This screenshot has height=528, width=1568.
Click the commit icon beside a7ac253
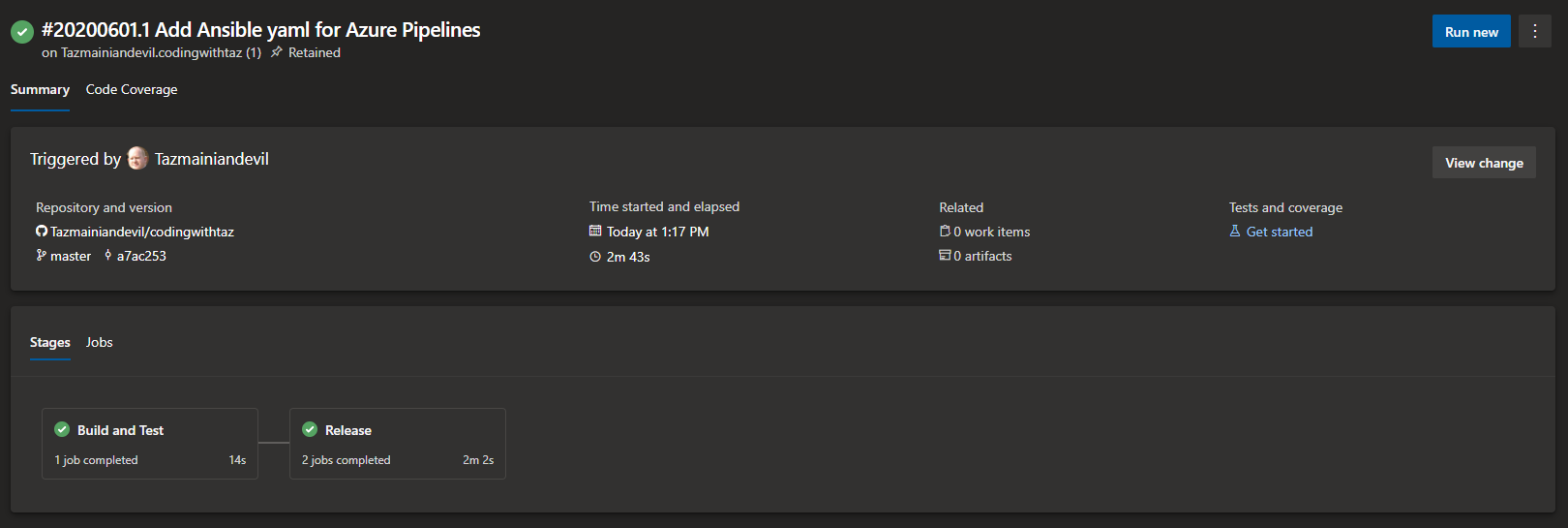[107, 256]
